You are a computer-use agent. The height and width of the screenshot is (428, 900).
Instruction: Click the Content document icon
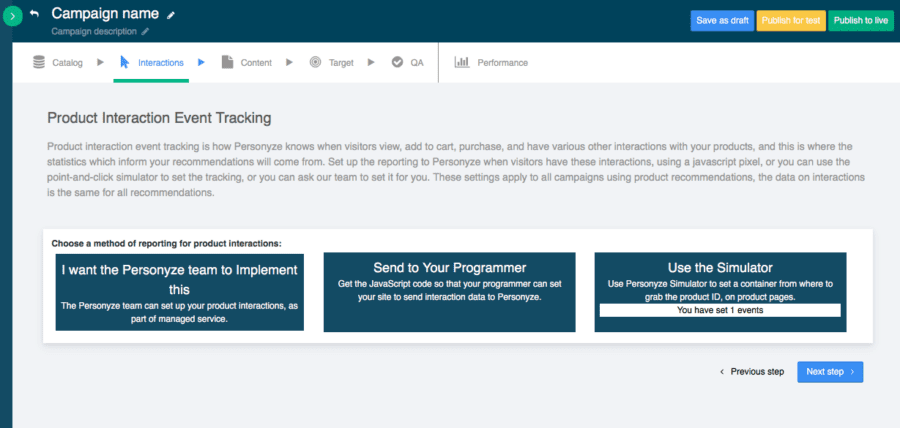coord(227,62)
